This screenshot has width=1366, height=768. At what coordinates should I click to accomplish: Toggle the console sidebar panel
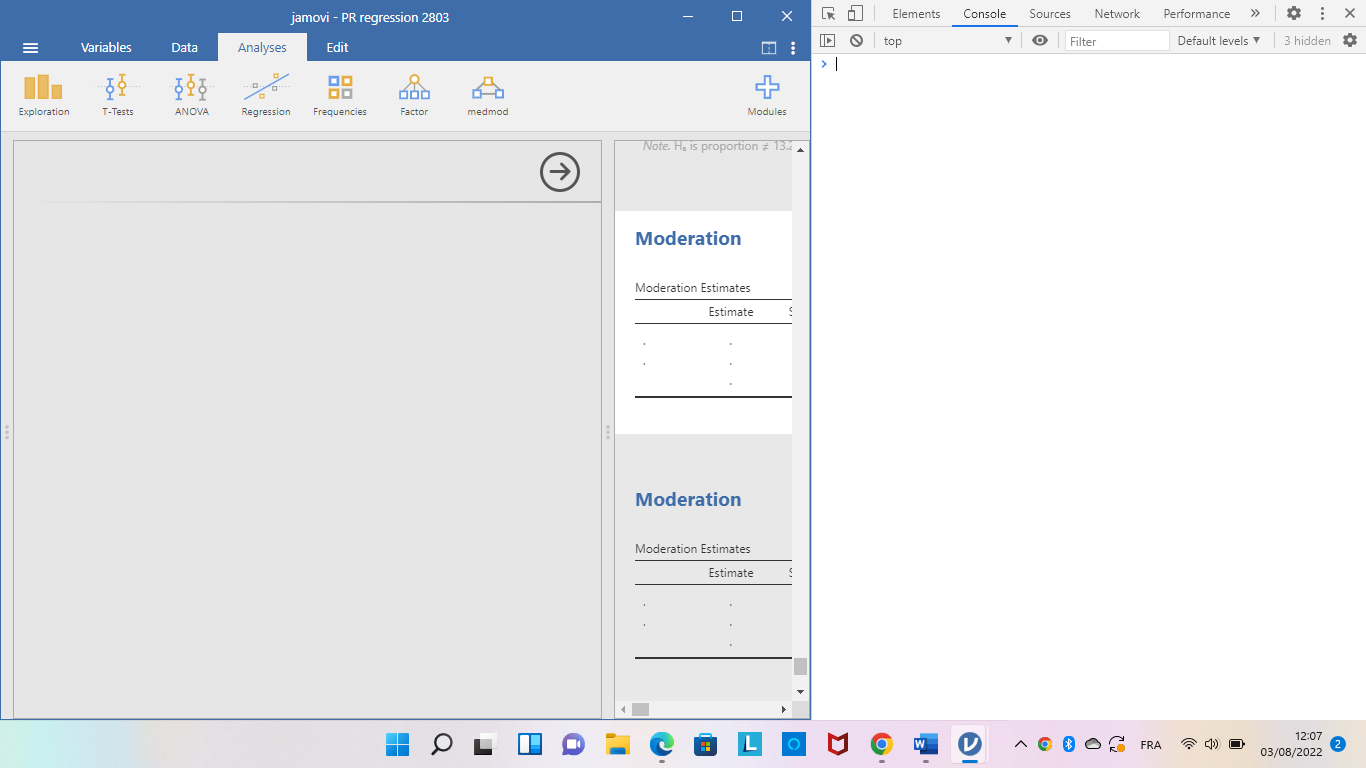(x=827, y=41)
